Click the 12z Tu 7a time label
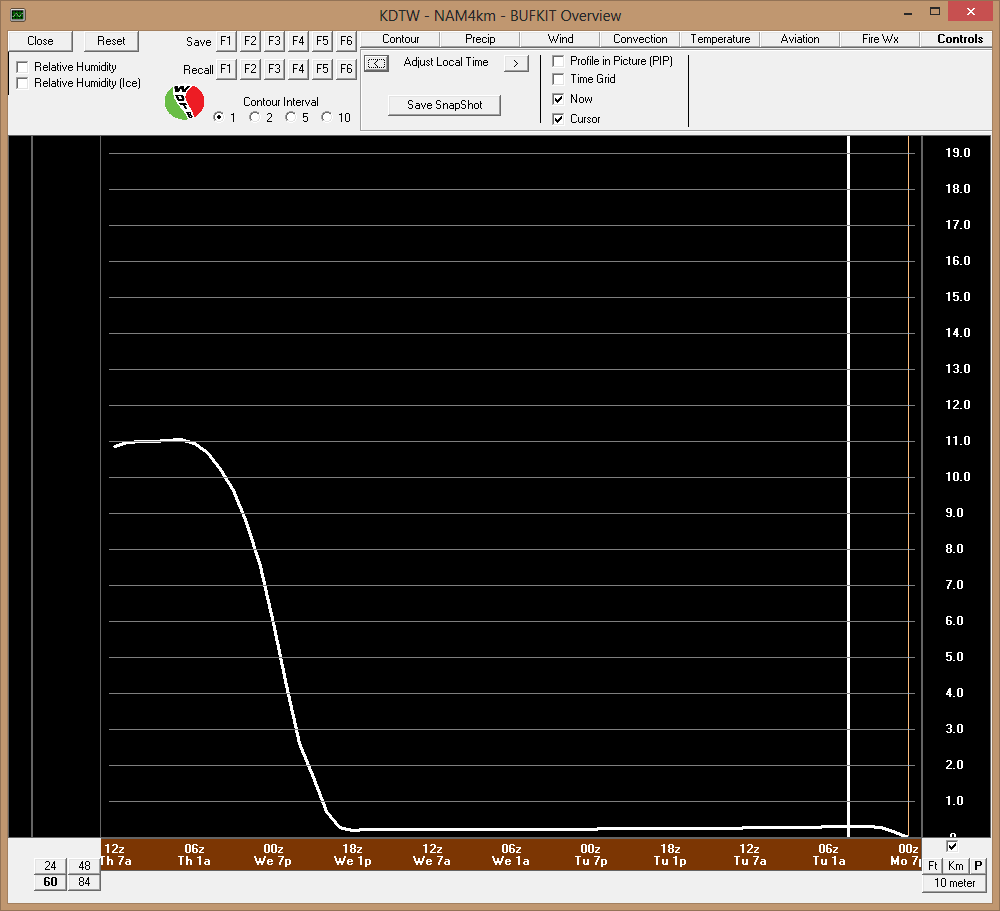1000x911 pixels. (749, 855)
